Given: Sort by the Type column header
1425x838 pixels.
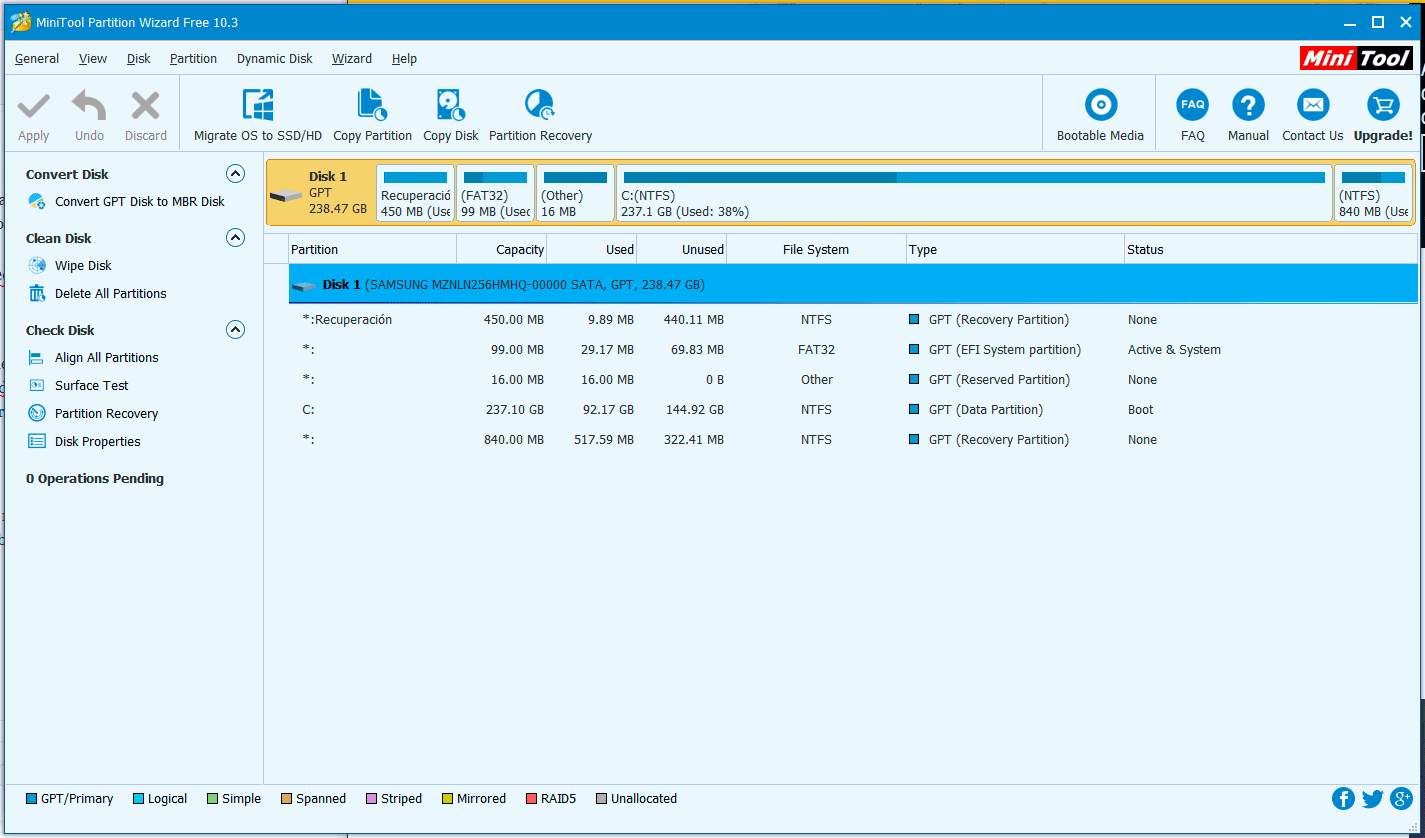Looking at the screenshot, I should (x=1015, y=250).
